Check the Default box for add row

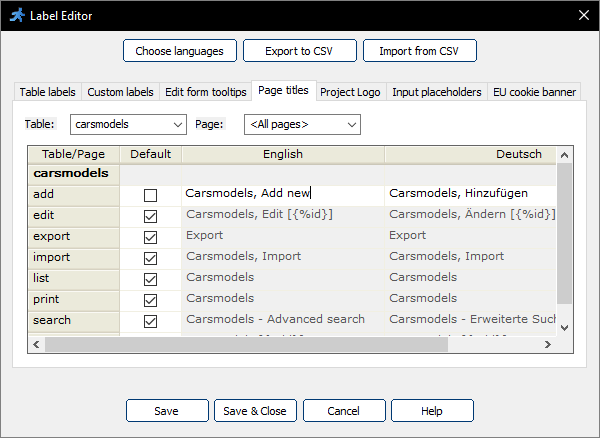(x=150, y=195)
